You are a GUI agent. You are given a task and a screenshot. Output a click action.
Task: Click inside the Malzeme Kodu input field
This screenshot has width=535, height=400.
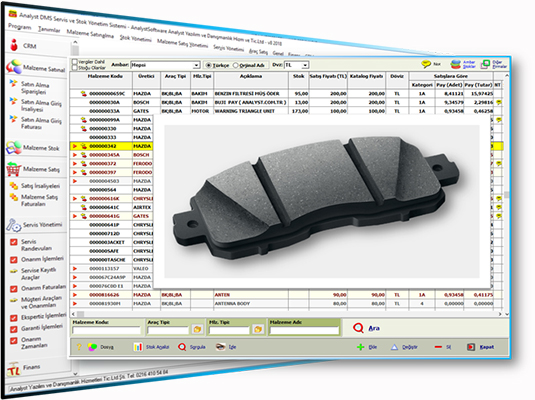[106, 330]
